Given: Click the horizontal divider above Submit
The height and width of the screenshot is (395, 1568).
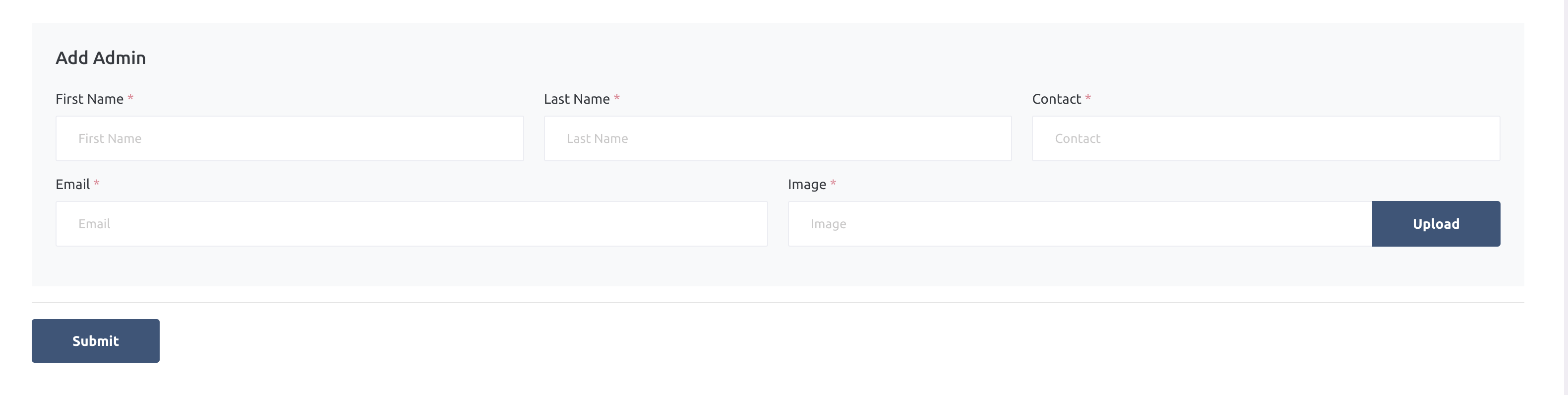Looking at the screenshot, I should tap(777, 302).
